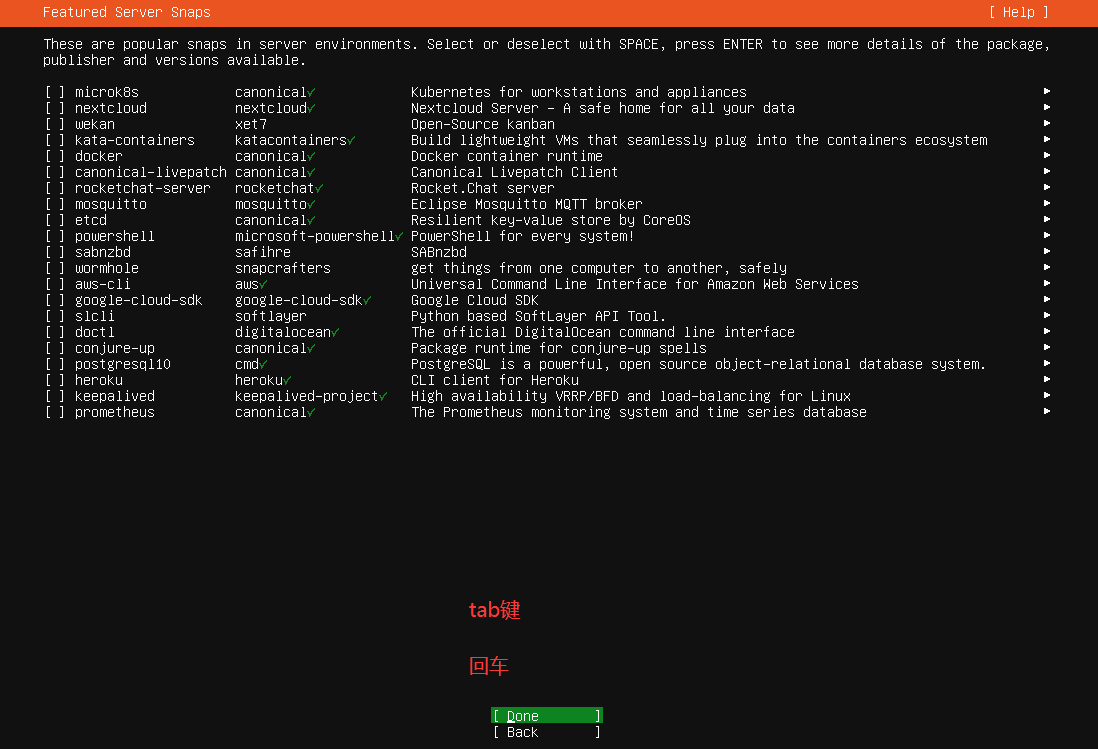Select the microk8s snap checkbox
The image size is (1098, 749).
coord(55,92)
